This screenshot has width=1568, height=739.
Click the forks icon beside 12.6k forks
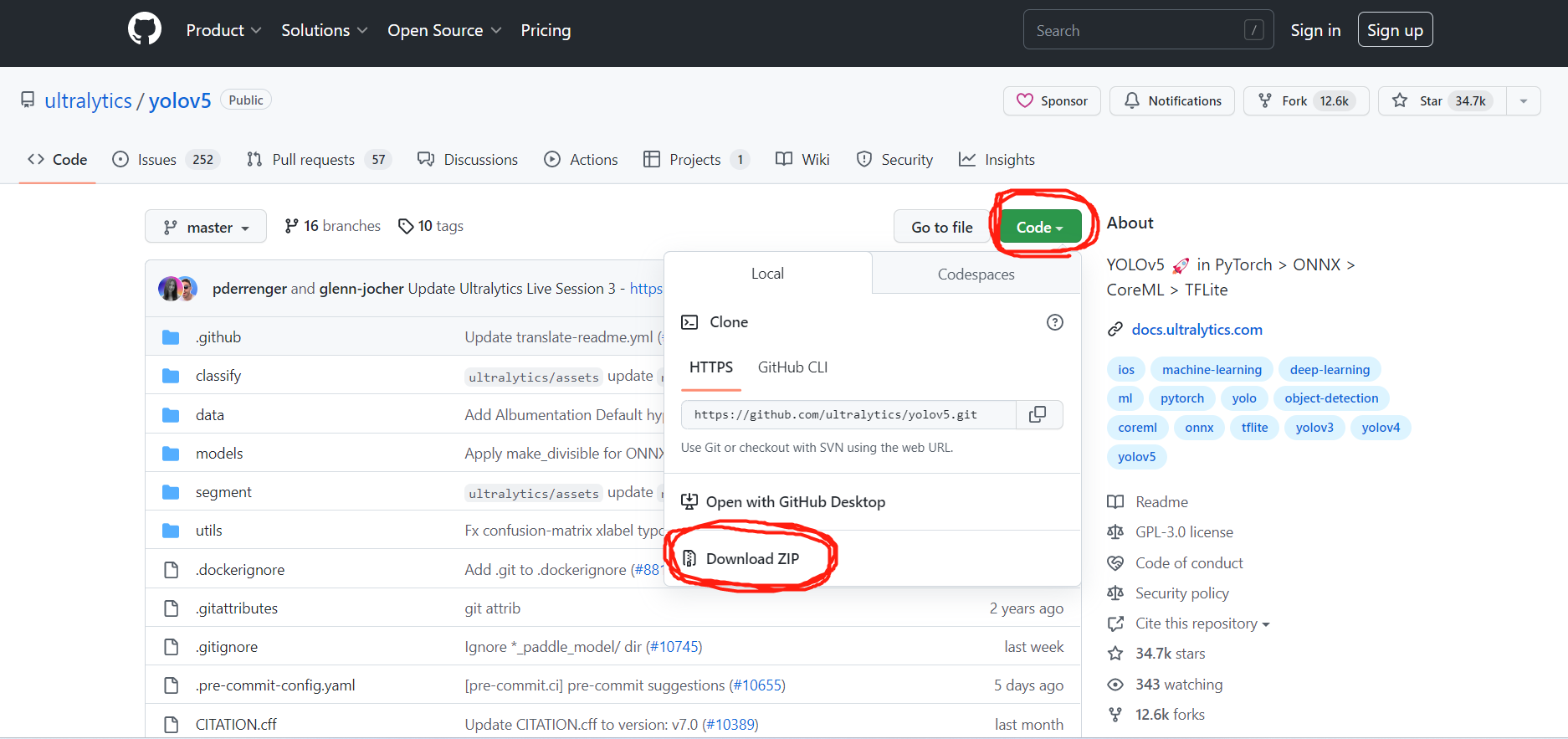pos(1115,715)
